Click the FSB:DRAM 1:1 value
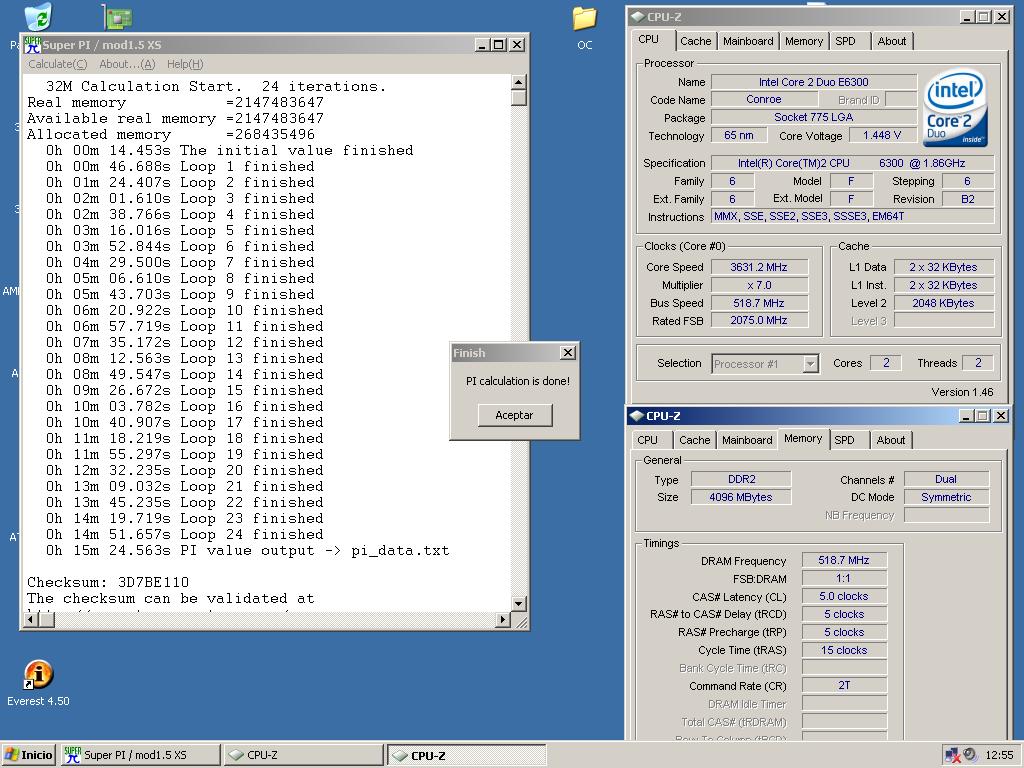This screenshot has width=1024, height=768. click(844, 579)
